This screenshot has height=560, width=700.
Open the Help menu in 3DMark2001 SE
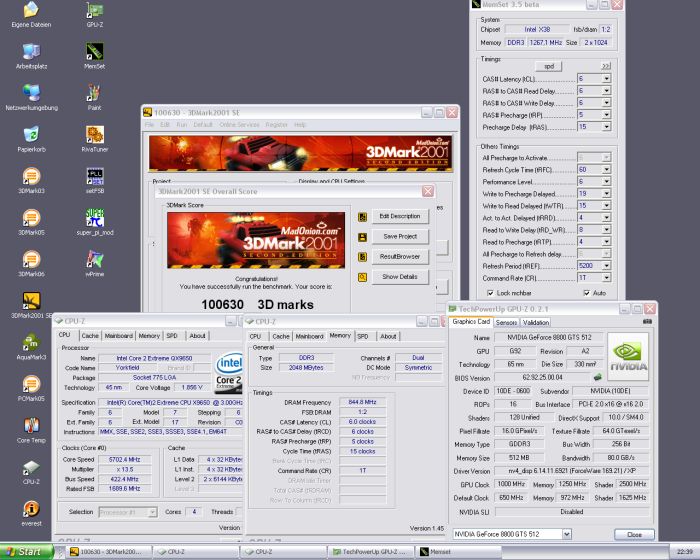pyautogui.click(x=300, y=125)
